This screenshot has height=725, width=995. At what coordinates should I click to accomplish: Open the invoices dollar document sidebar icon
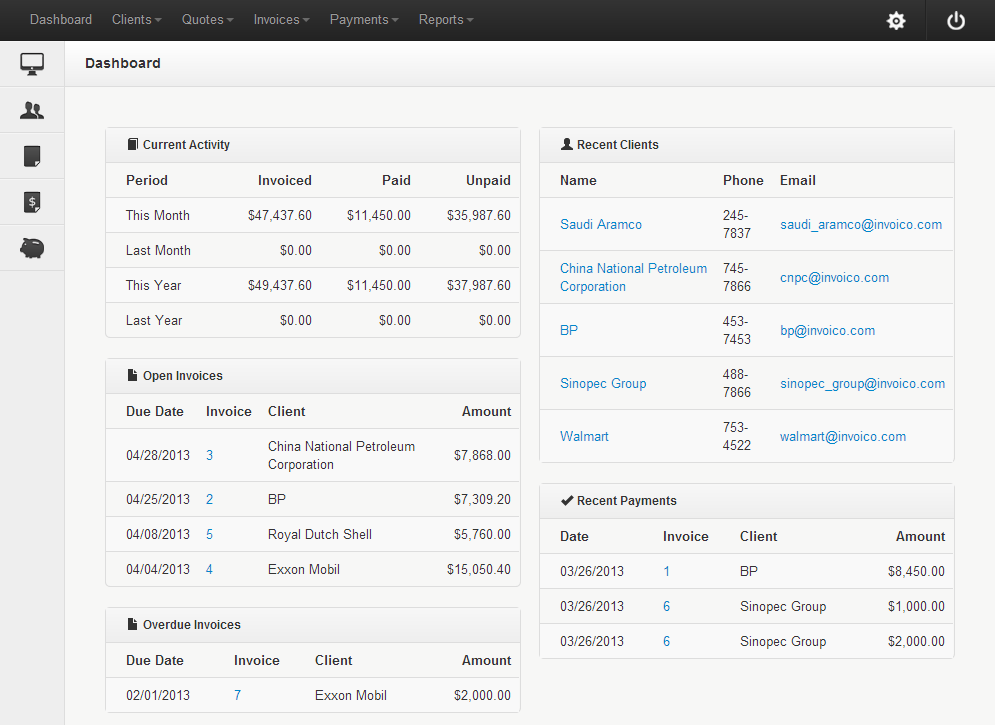pos(32,202)
